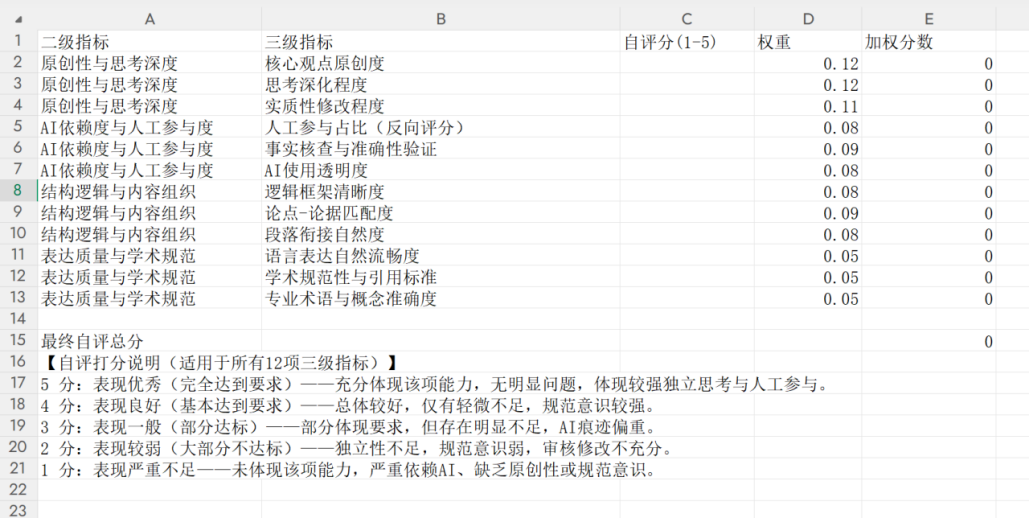Click self-score cell for 思考深化程度
This screenshot has height=519, width=1030.
point(687,85)
